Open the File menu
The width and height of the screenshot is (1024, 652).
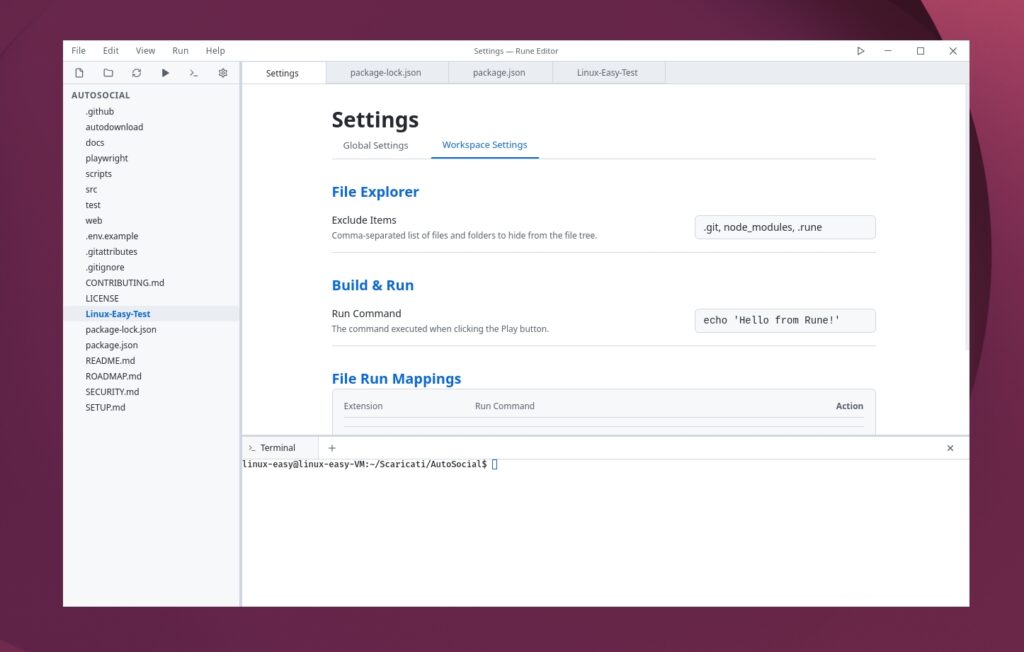pos(78,50)
